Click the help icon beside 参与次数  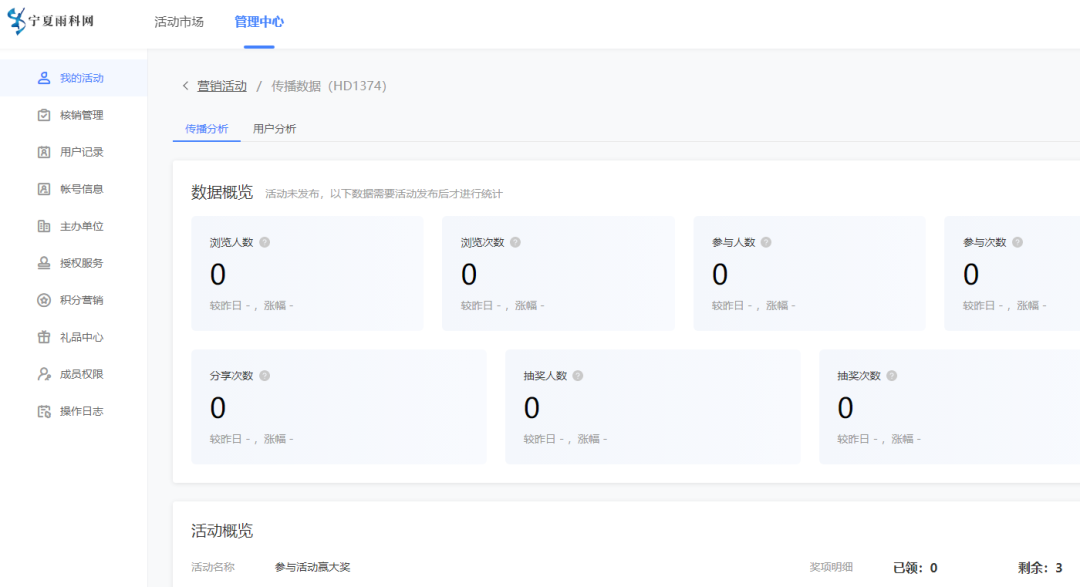coord(1017,243)
